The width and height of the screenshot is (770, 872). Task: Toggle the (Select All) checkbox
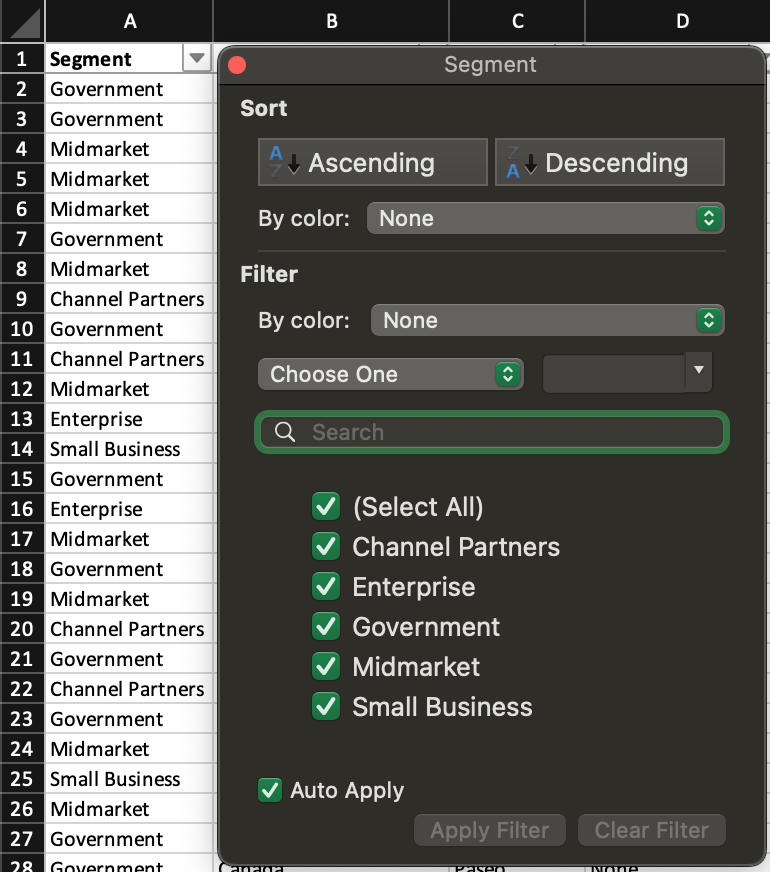tap(326, 507)
